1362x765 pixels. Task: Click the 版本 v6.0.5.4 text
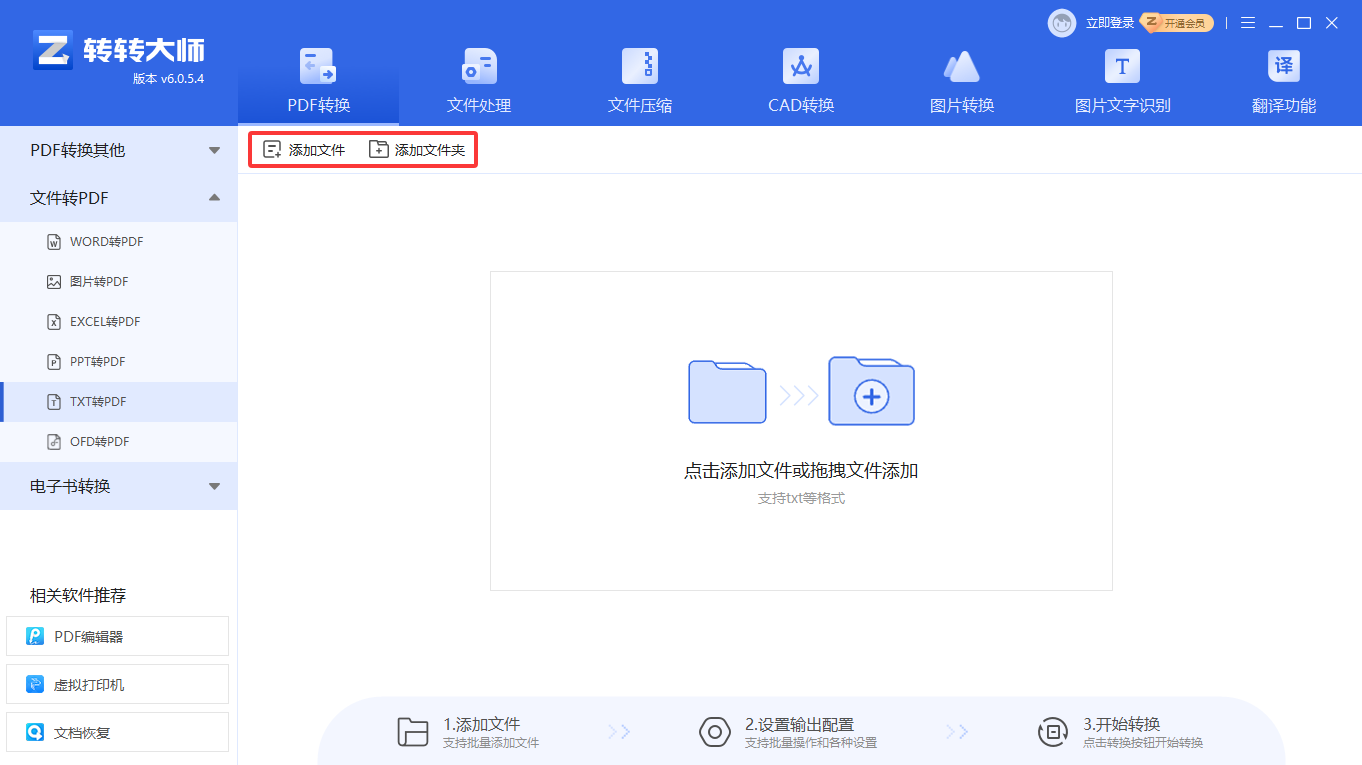[x=168, y=79]
